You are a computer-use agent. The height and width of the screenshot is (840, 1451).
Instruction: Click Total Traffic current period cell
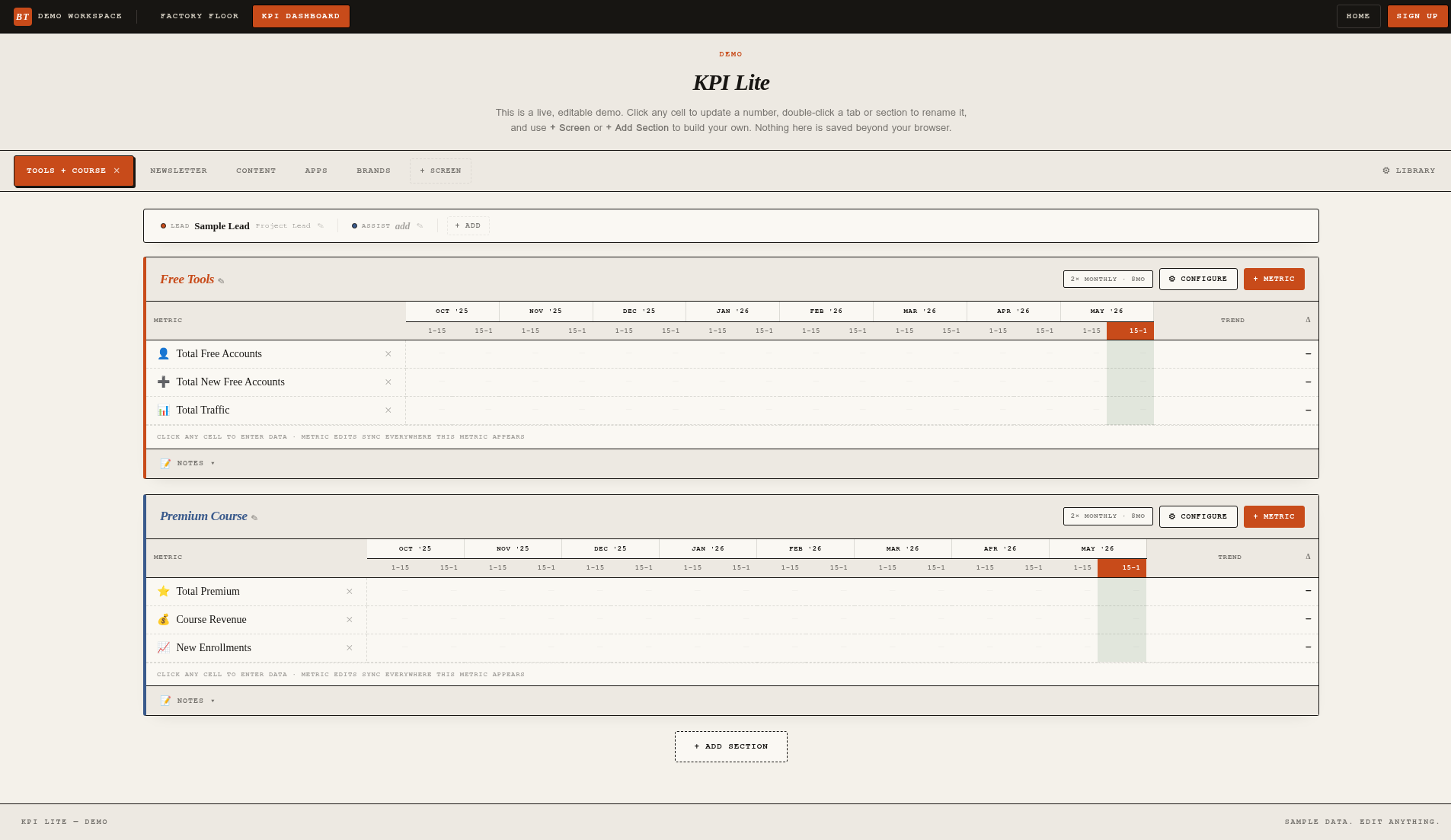[1130, 410]
